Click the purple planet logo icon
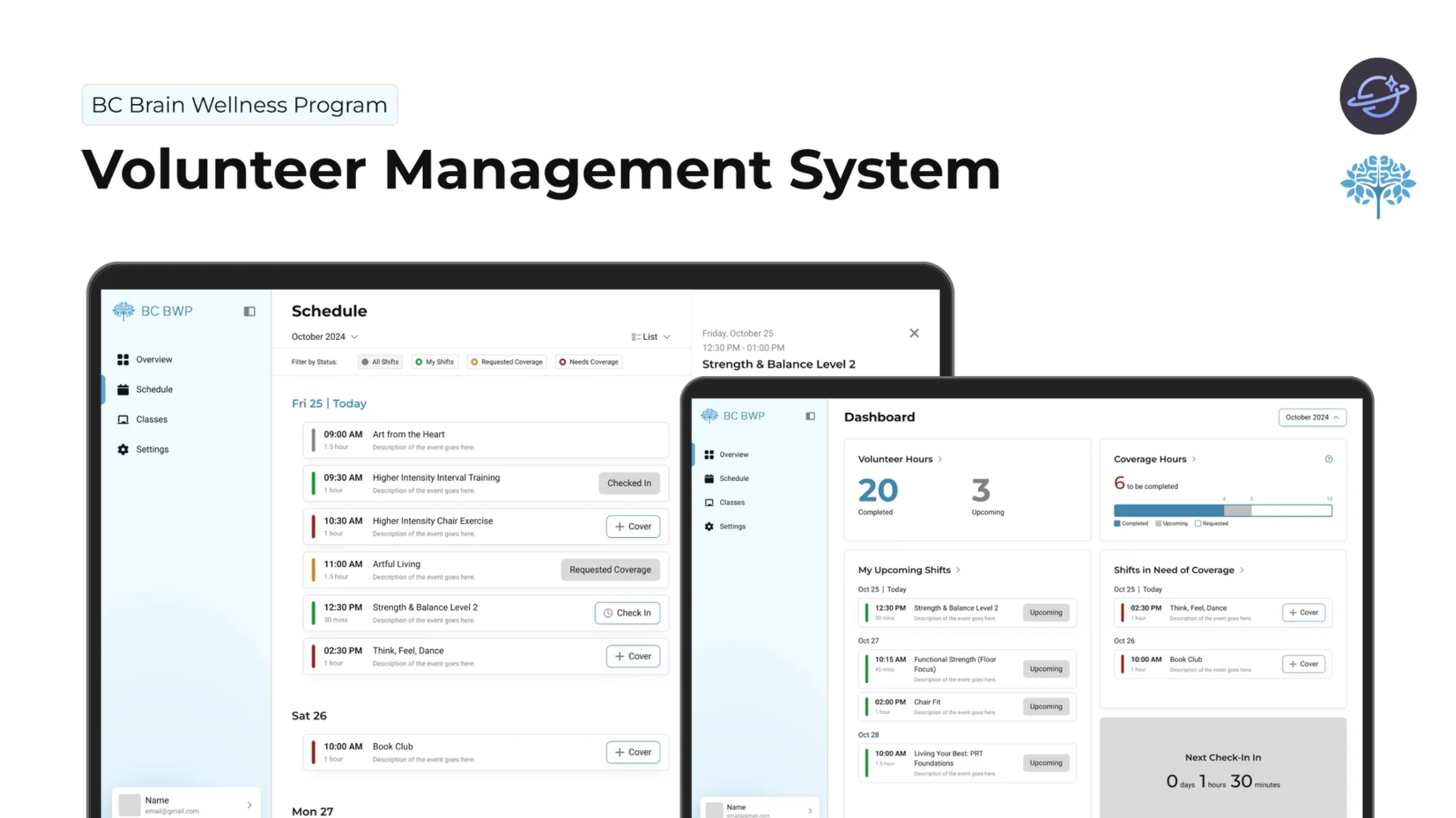This screenshot has height=818, width=1456. point(1377,96)
